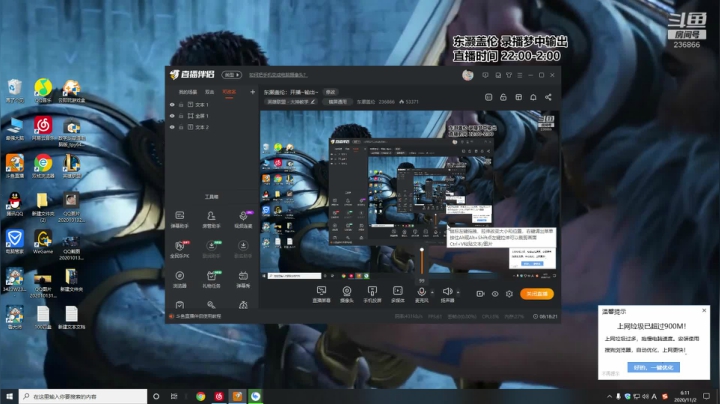
Task: Open the 礼物任务 gift task tool
Action: click(211, 279)
